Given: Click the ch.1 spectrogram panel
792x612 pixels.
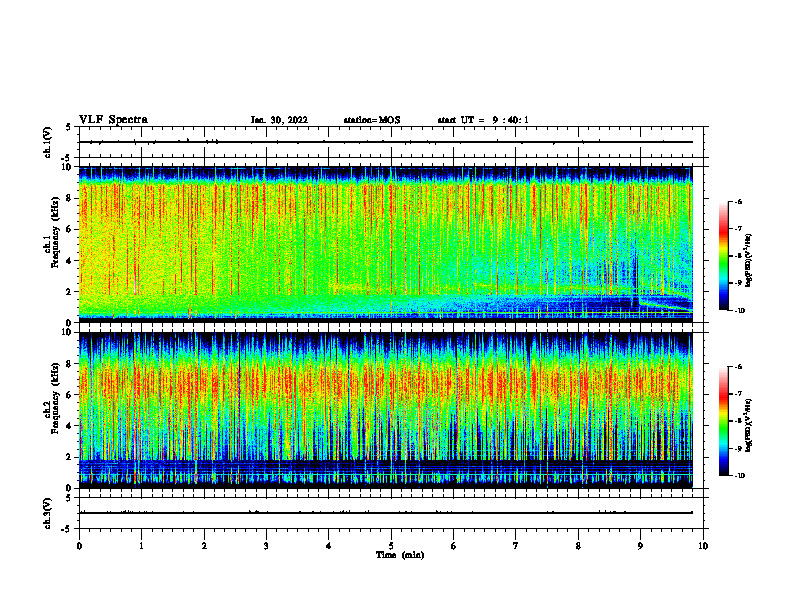Looking at the screenshot, I should coord(385,244).
